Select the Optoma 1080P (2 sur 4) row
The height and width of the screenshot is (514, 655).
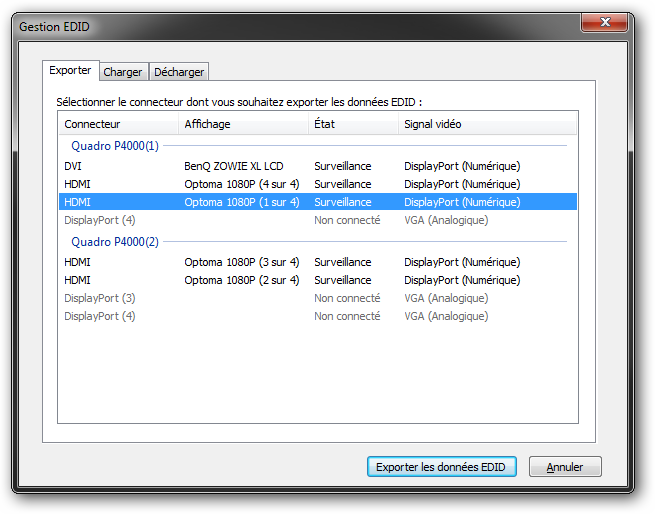click(x=240, y=280)
